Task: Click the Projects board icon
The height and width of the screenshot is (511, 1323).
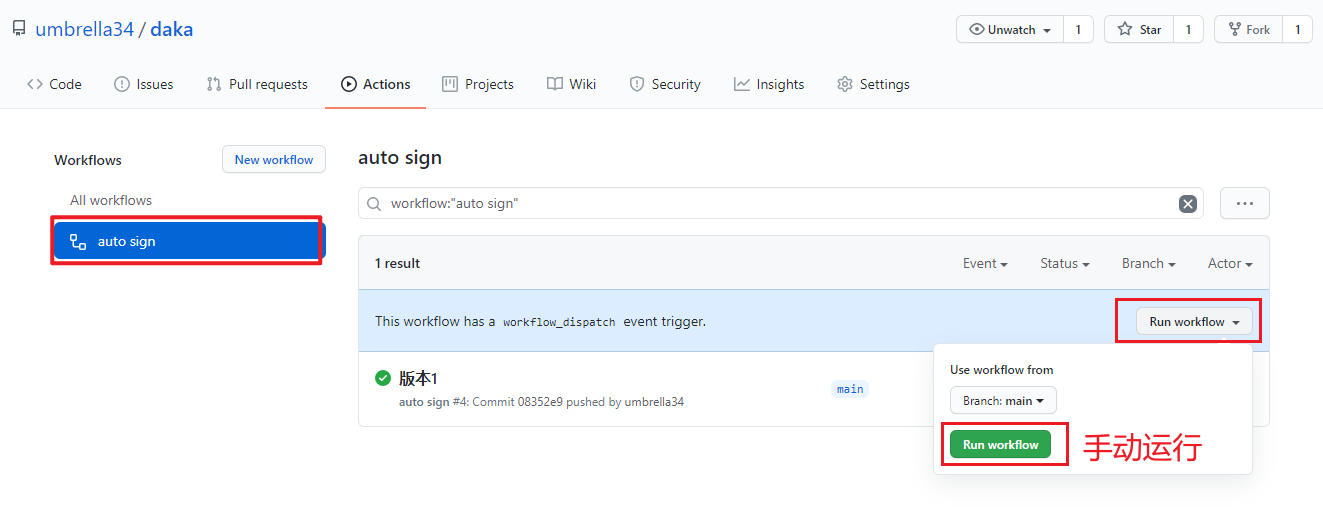Action: click(450, 84)
